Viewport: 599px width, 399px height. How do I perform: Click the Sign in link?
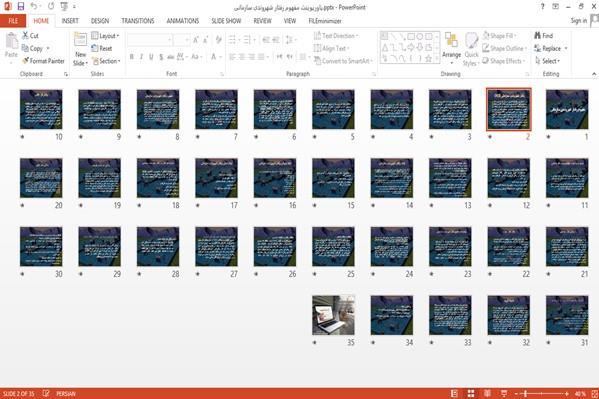[x=579, y=21]
